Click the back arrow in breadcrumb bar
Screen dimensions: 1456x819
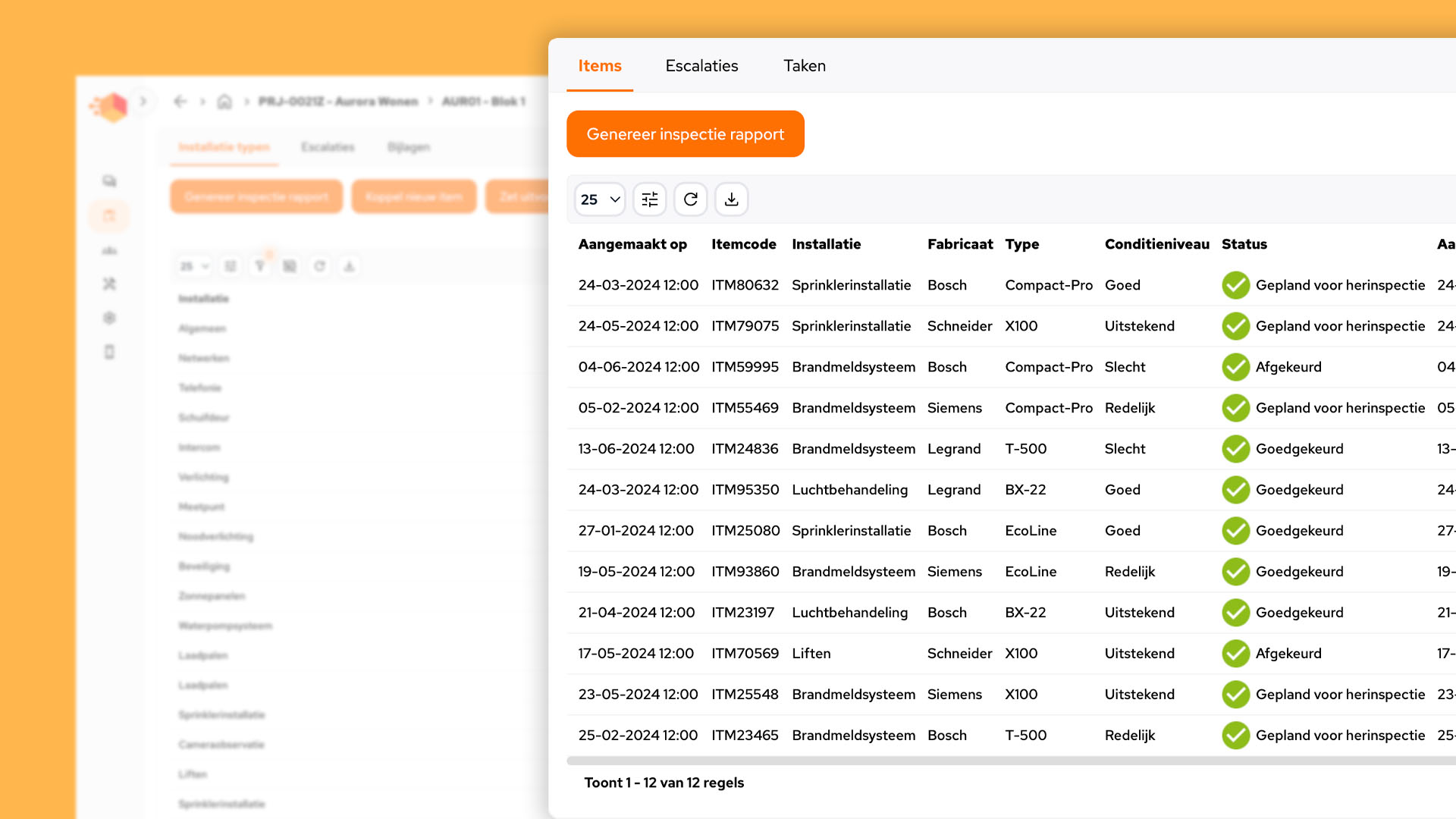[x=180, y=102]
